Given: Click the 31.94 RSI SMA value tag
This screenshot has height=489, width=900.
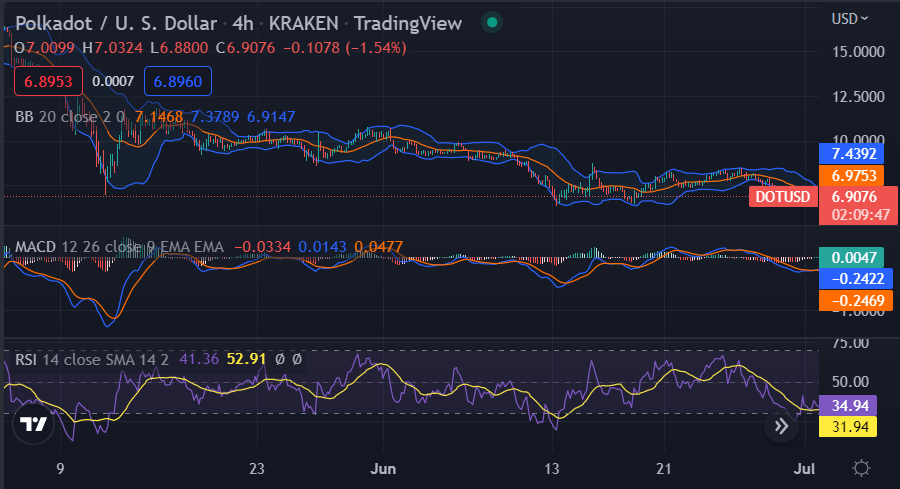Looking at the screenshot, I should point(848,426).
